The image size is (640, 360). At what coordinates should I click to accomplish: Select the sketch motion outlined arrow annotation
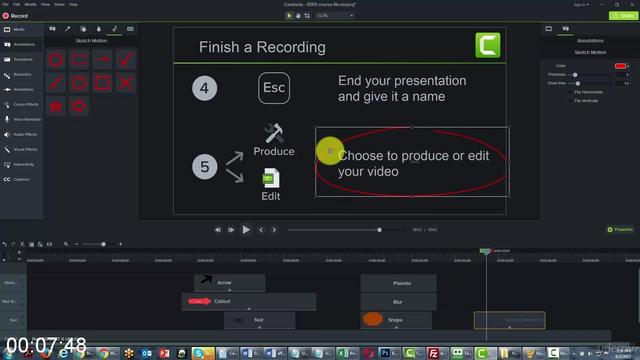coord(79,106)
